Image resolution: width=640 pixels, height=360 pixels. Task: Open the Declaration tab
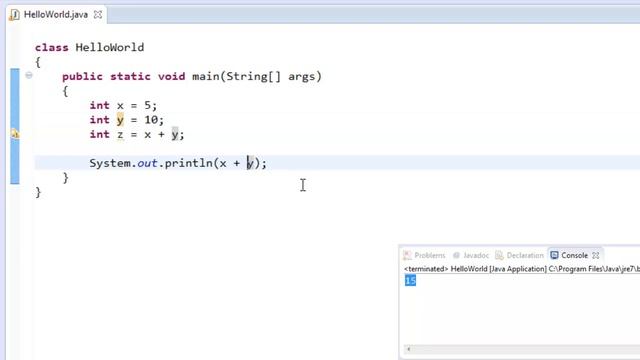click(x=519, y=255)
